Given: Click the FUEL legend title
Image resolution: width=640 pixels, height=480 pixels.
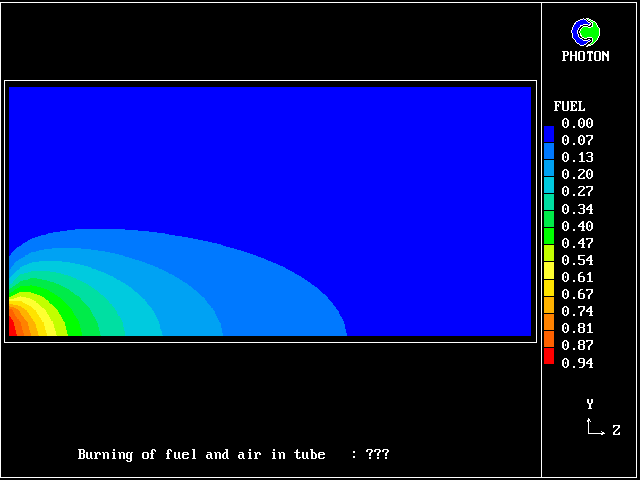Looking at the screenshot, I should coord(569,106).
